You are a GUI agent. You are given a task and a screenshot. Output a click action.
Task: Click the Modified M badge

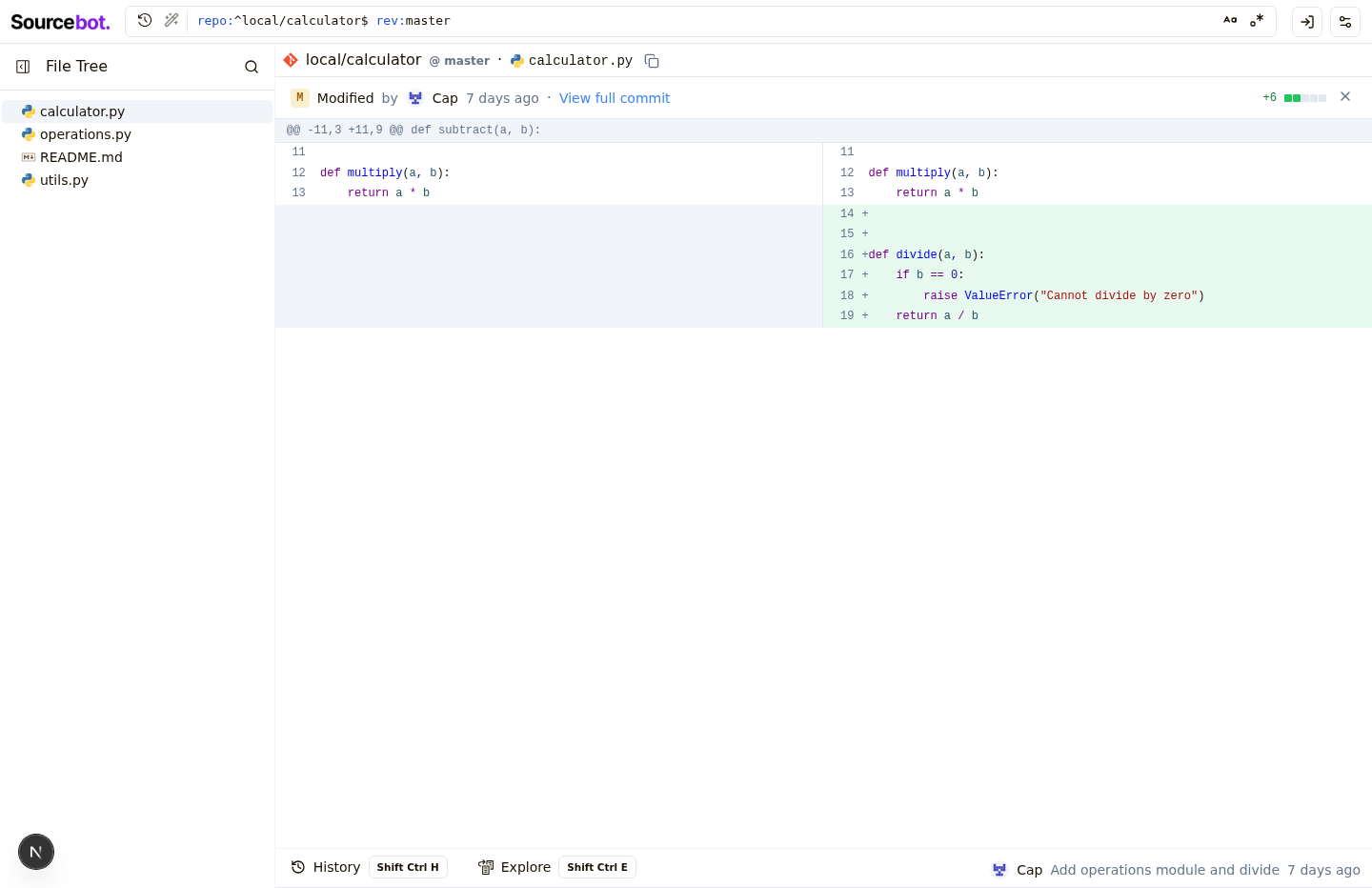click(300, 98)
